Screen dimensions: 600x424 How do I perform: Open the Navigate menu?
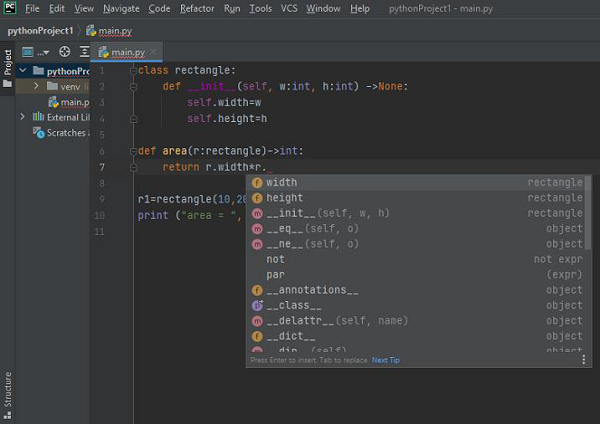pos(121,9)
